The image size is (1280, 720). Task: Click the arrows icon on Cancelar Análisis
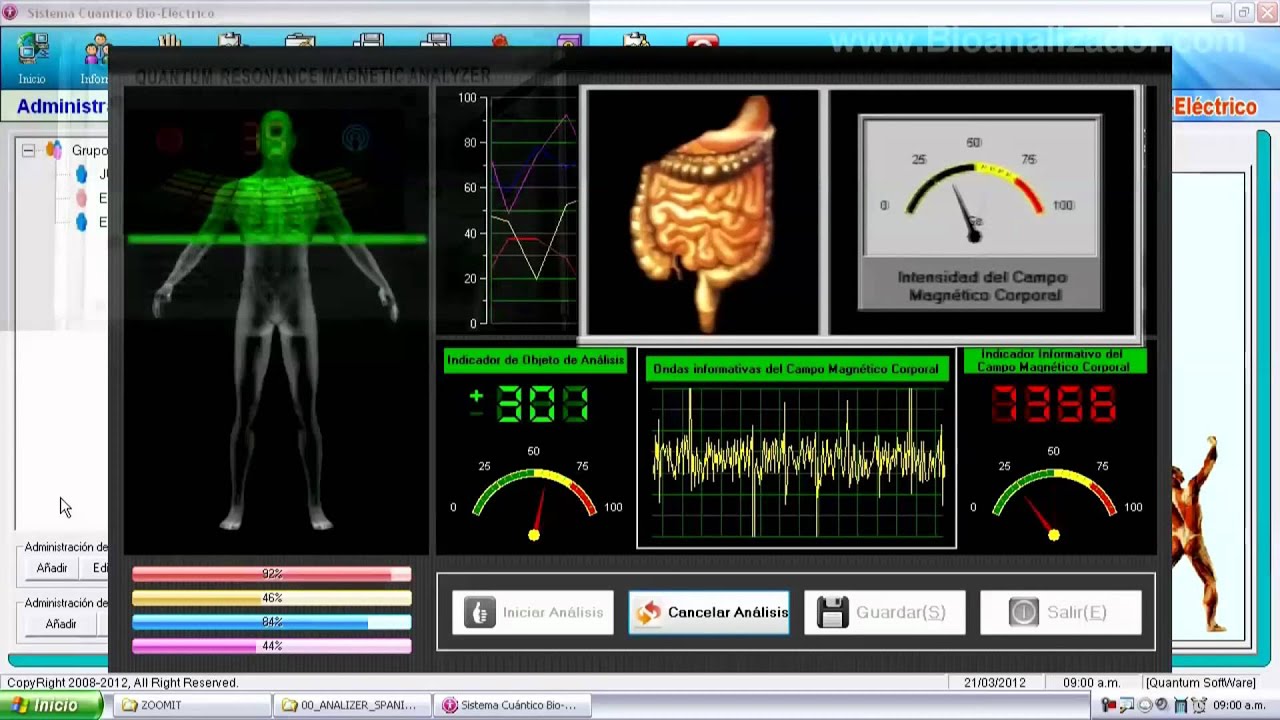648,612
